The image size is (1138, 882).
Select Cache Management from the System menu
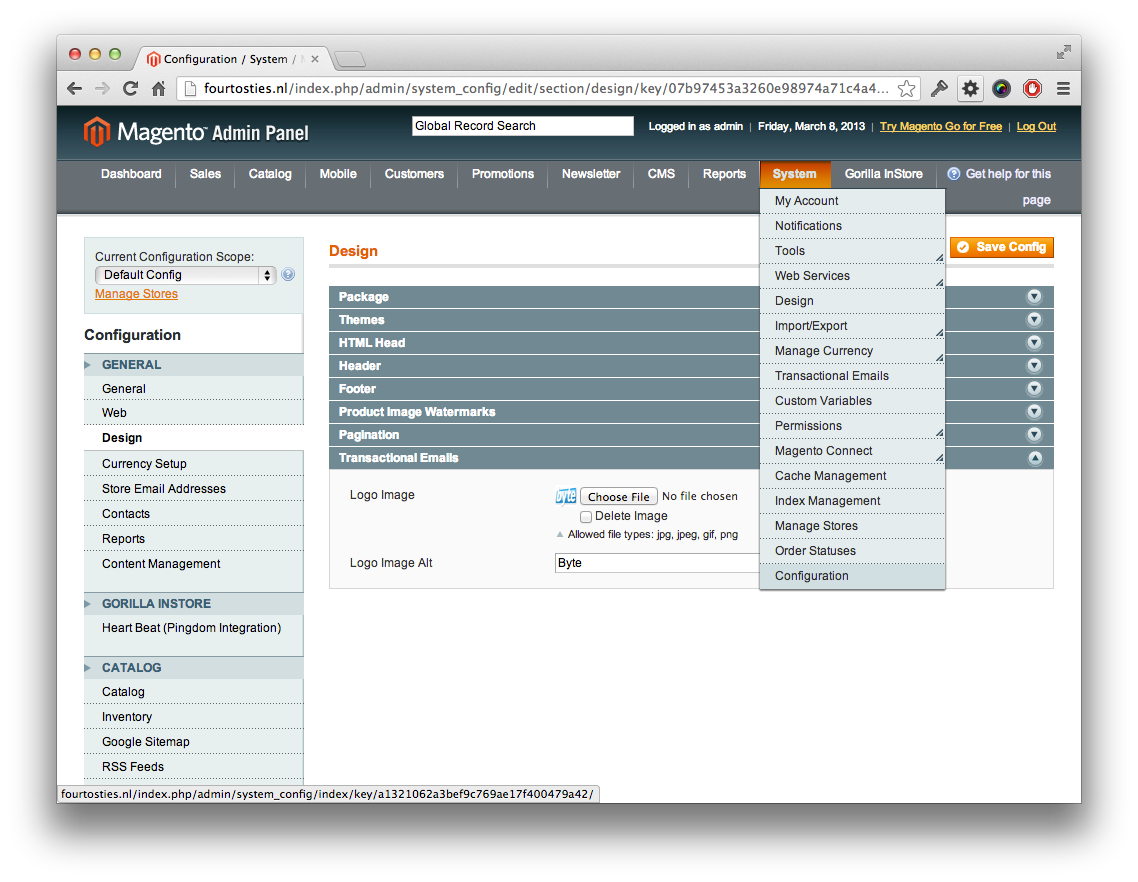(x=828, y=476)
